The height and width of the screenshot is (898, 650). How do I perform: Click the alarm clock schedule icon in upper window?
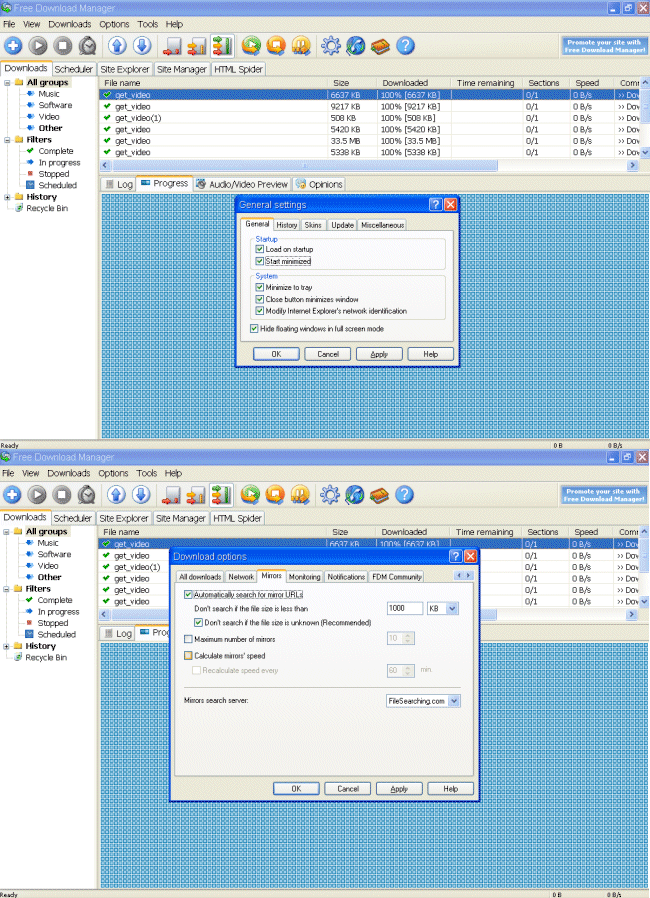[88, 46]
